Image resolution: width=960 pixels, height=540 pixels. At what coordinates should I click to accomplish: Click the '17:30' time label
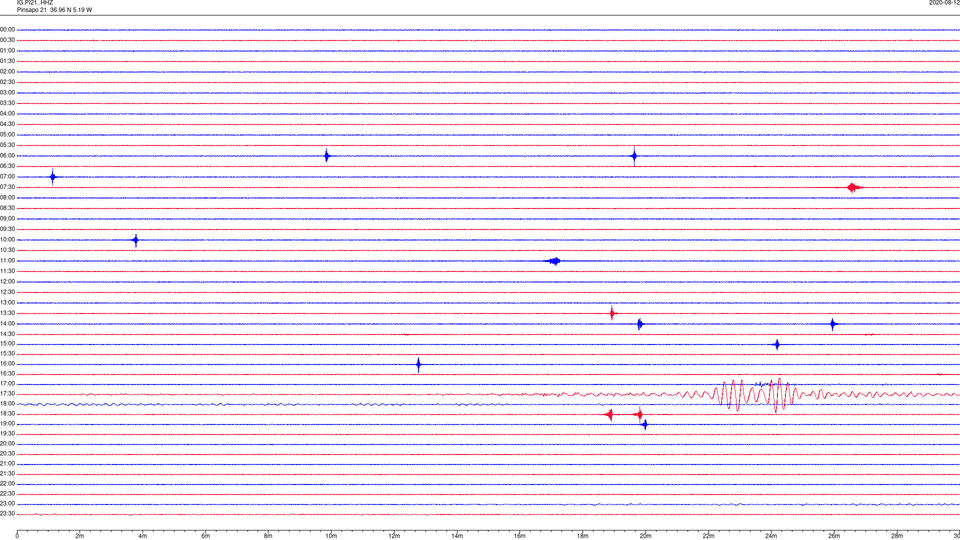coord(7,394)
